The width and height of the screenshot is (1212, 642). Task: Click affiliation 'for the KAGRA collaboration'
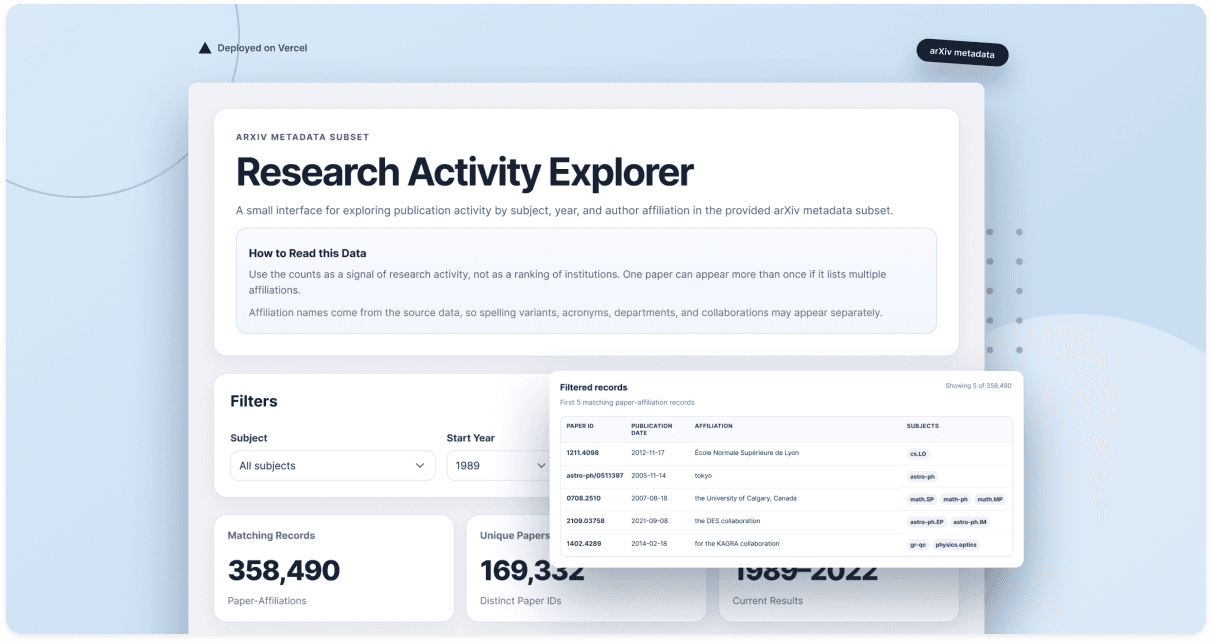[737, 544]
